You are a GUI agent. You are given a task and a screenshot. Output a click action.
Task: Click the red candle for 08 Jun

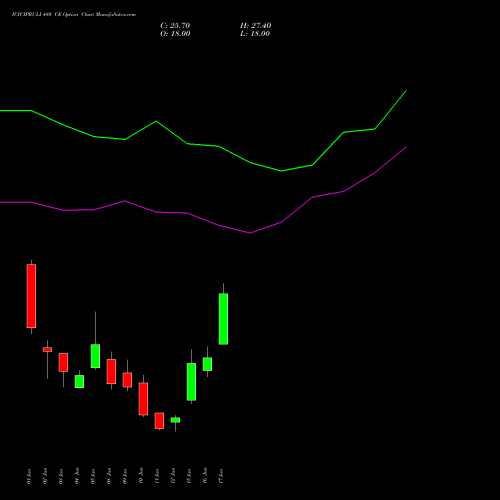(x=111, y=371)
